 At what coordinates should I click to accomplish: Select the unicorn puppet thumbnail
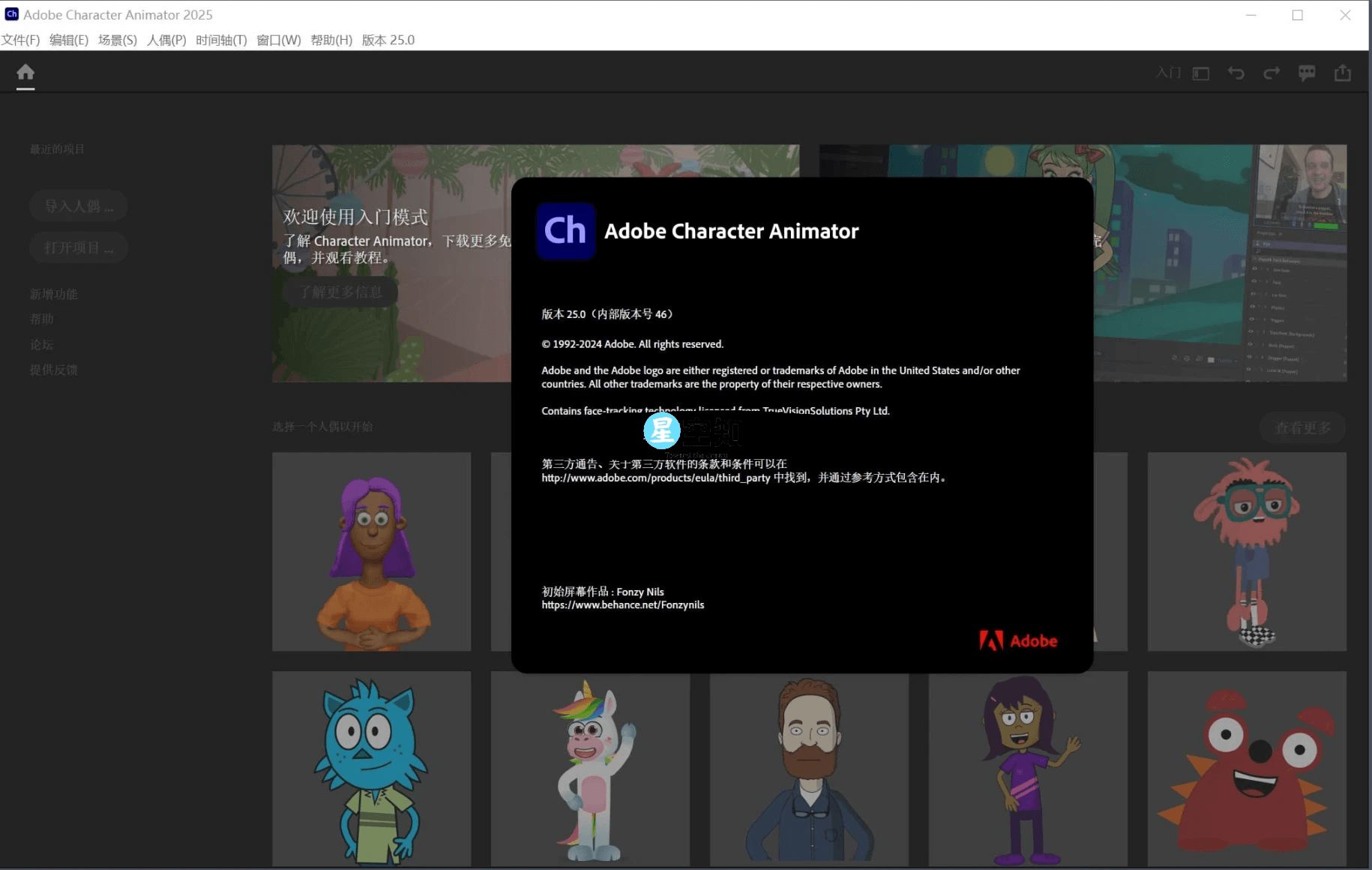click(590, 769)
